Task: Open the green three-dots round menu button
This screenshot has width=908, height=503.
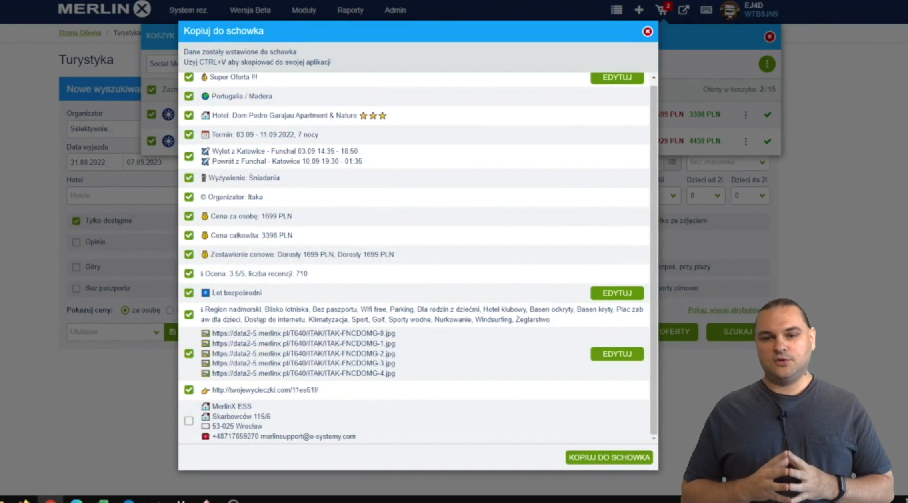Action: [767, 64]
